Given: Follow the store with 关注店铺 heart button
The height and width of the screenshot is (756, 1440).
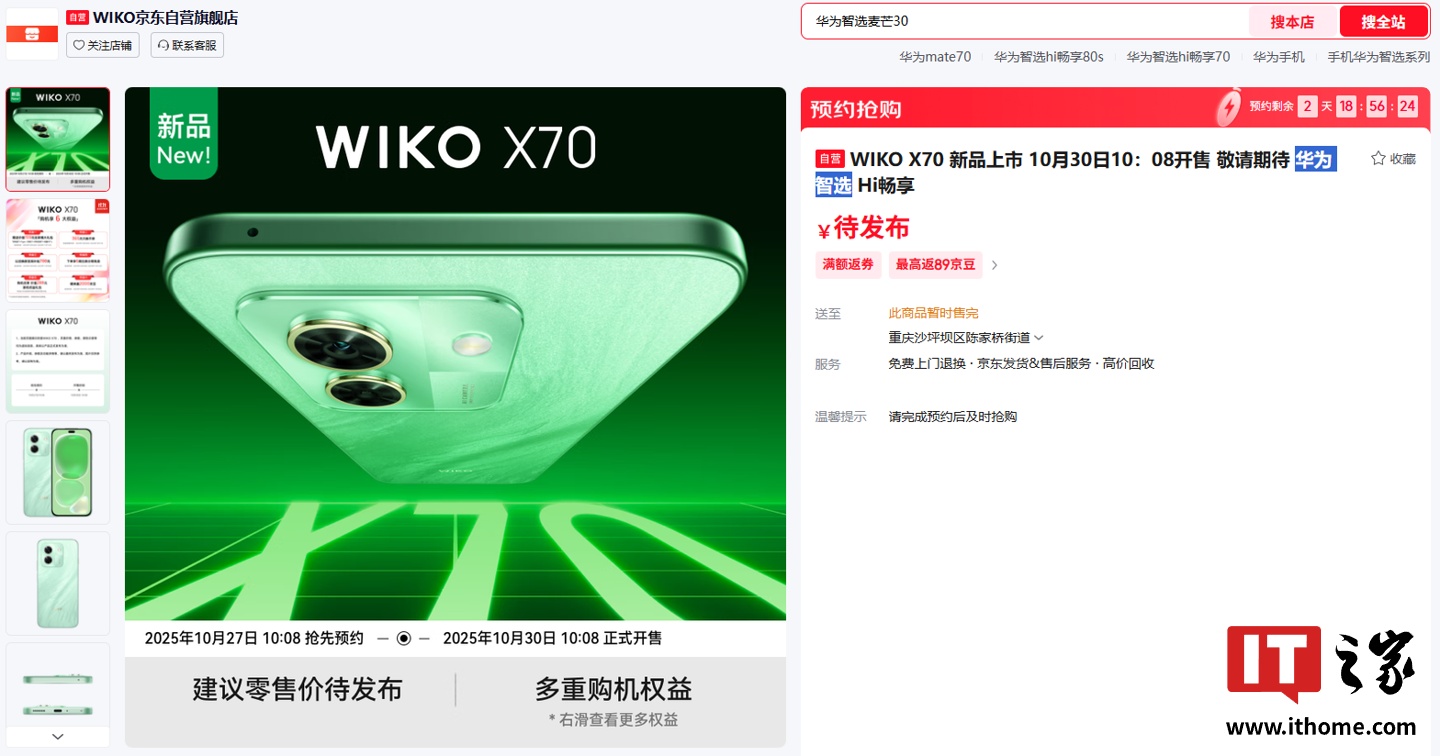Looking at the screenshot, I should (103, 45).
